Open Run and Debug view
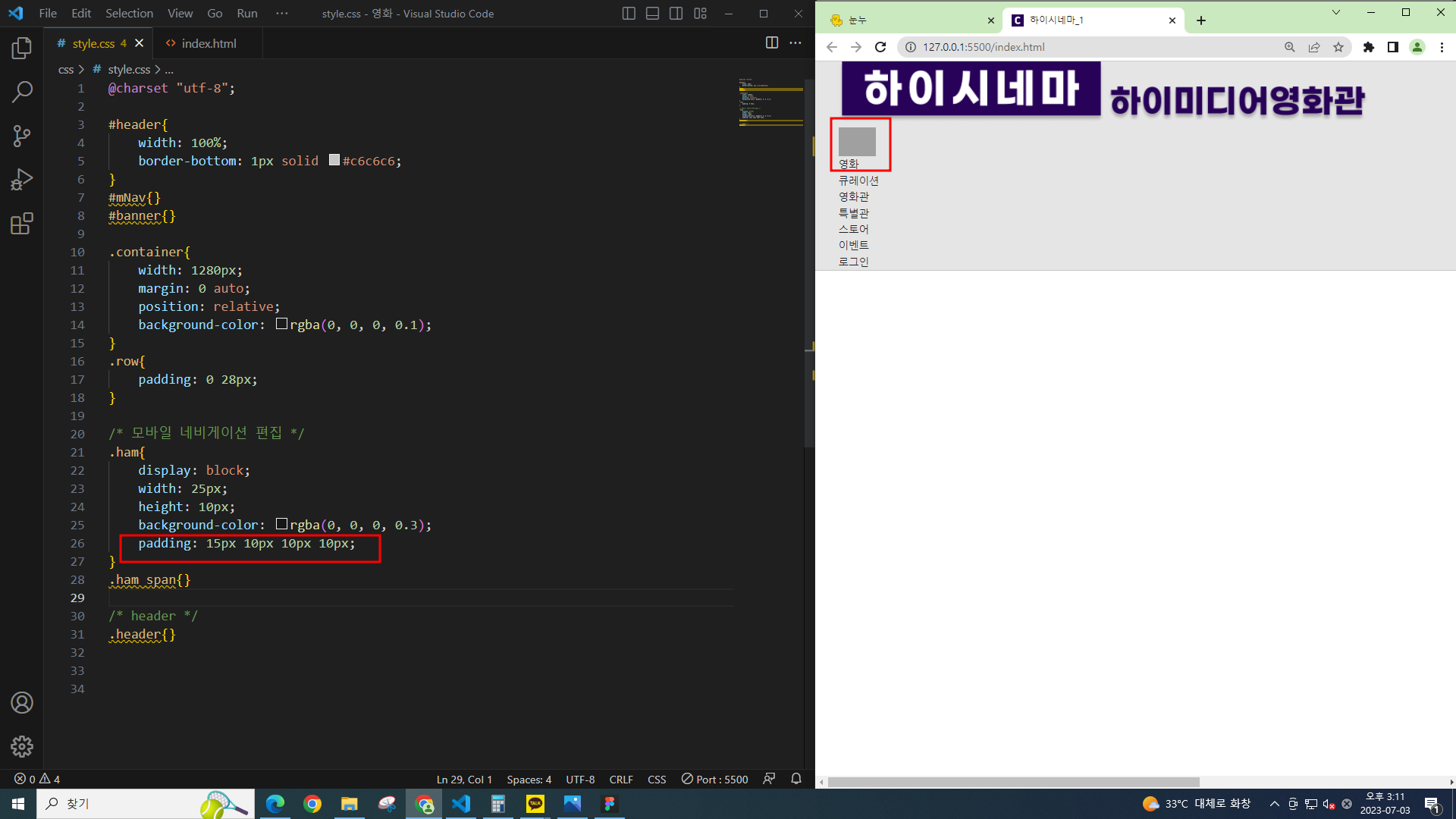 point(22,180)
